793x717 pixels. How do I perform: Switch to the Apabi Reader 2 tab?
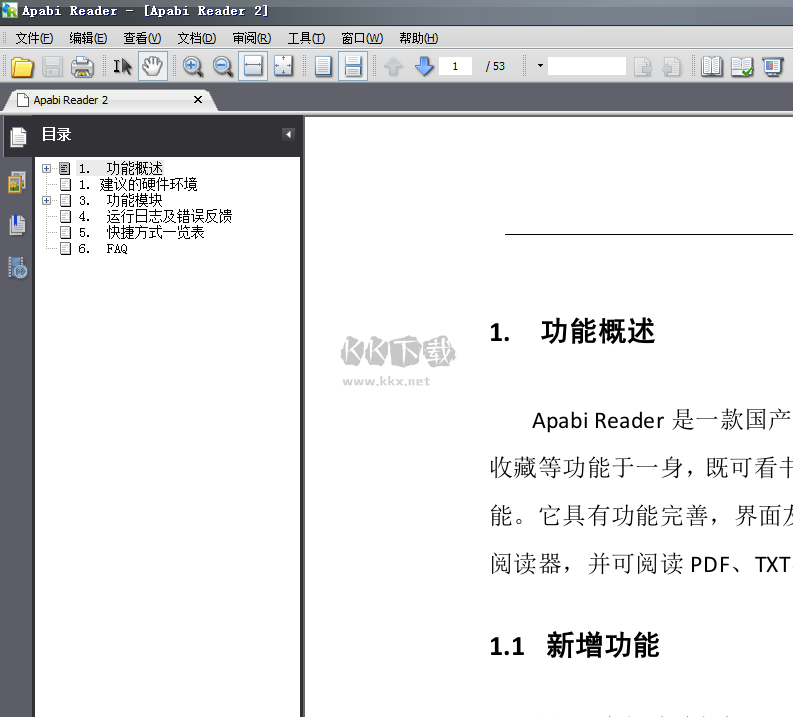(x=70, y=100)
